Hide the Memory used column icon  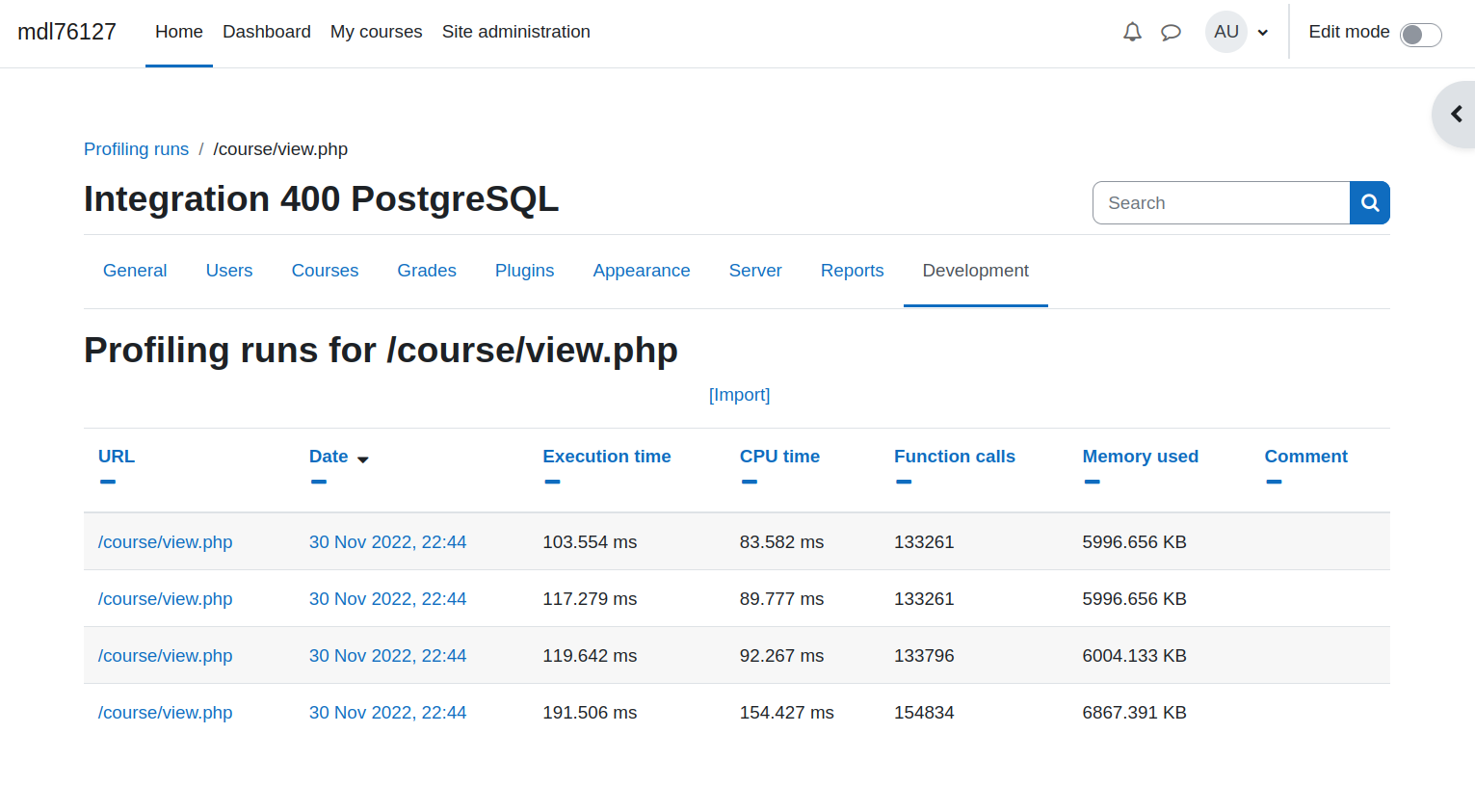tap(1092, 482)
